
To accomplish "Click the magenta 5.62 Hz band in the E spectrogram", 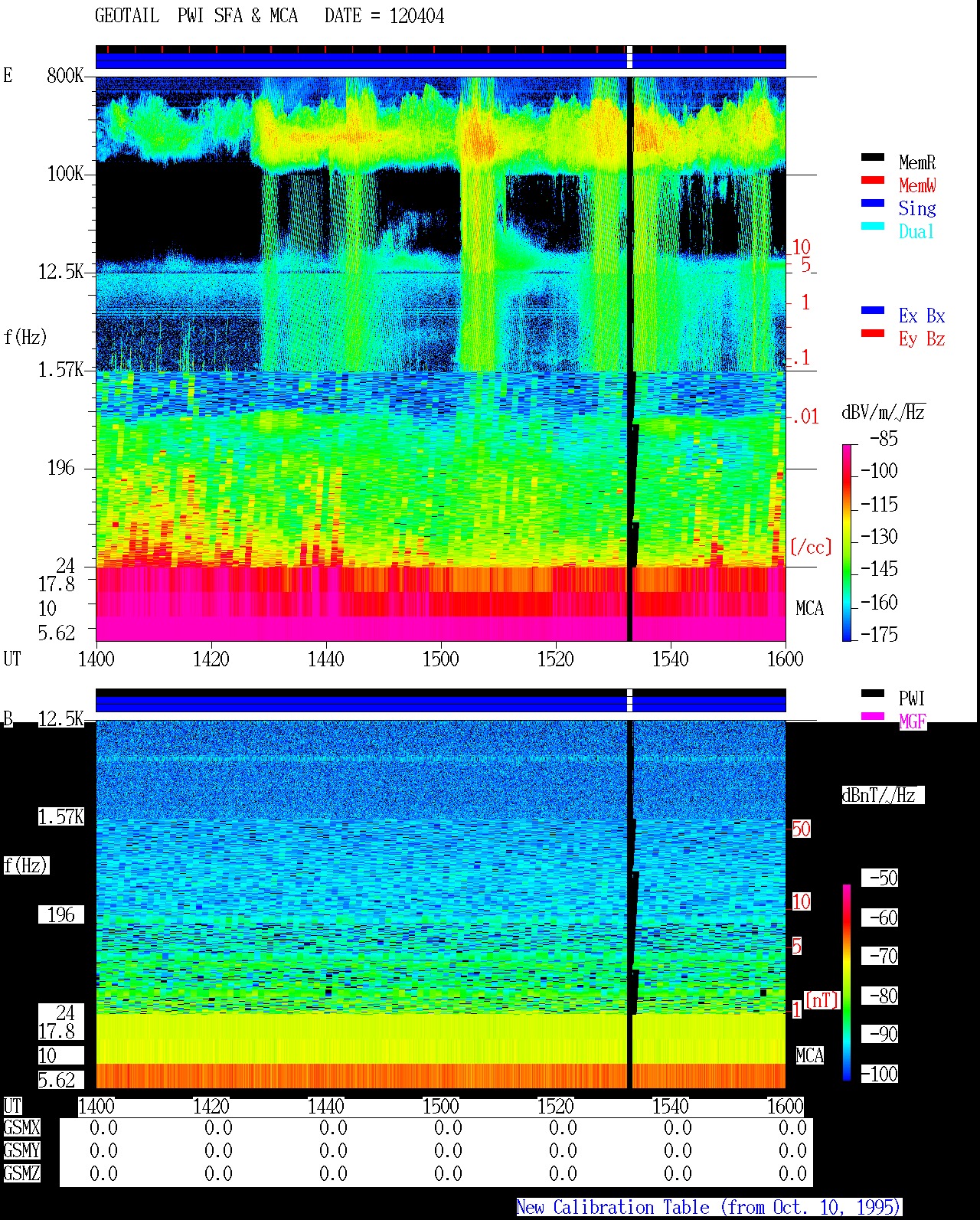I will (440, 630).
